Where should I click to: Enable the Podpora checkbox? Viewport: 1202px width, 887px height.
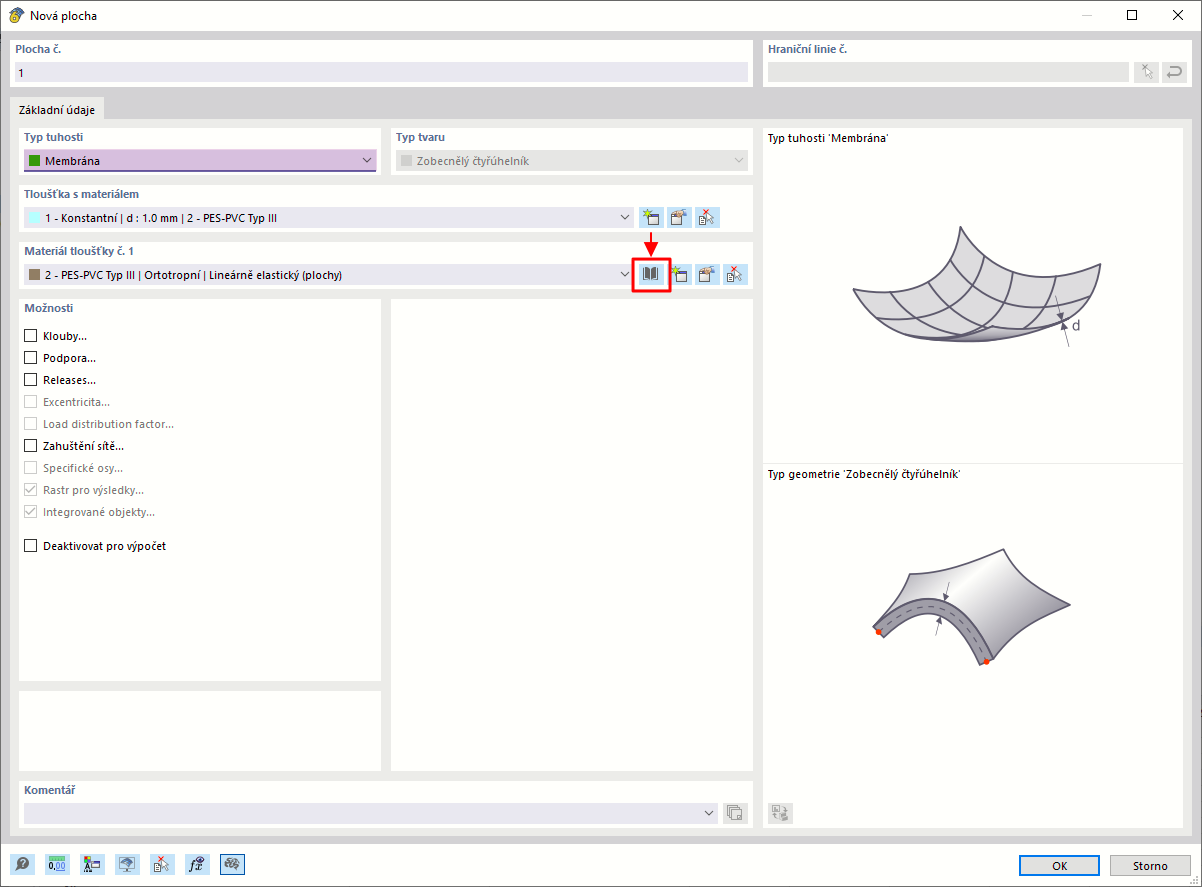[x=31, y=358]
